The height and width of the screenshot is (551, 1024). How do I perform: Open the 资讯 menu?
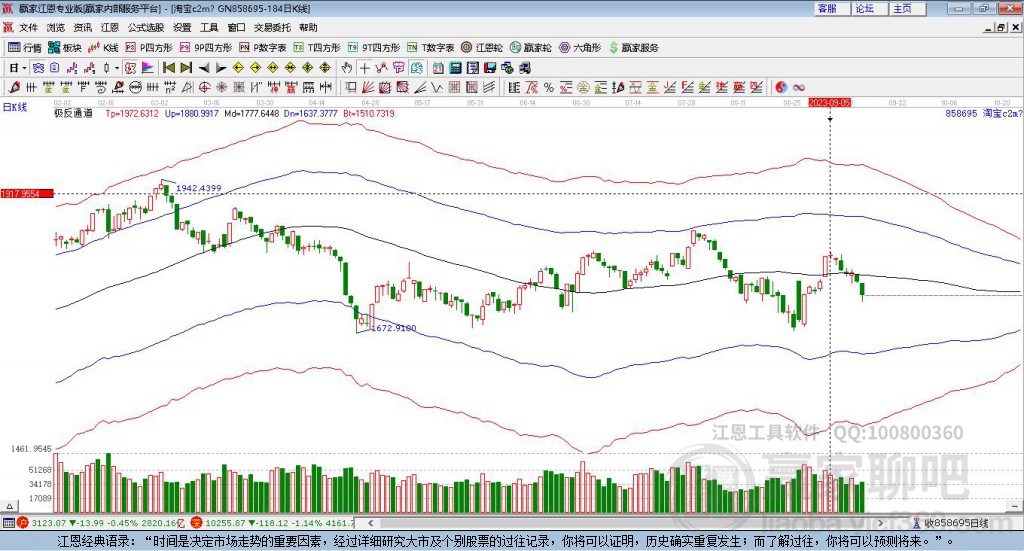(x=82, y=27)
